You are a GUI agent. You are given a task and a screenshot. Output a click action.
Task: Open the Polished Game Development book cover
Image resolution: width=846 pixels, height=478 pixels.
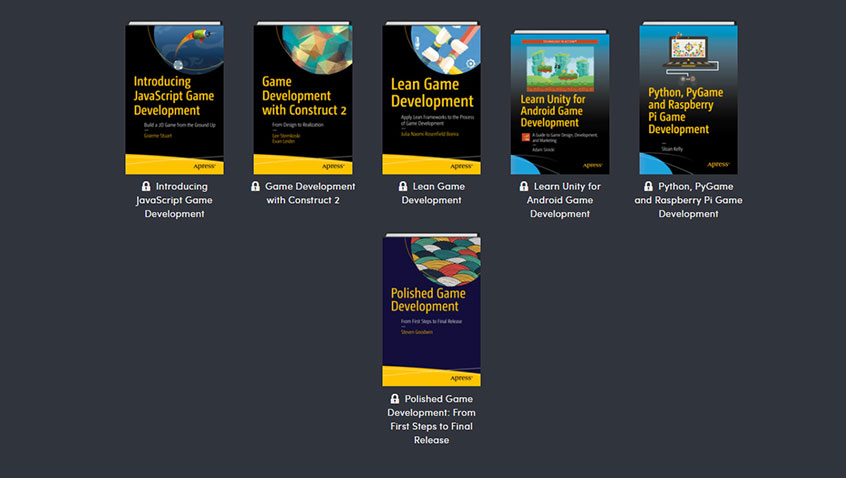tap(431, 310)
